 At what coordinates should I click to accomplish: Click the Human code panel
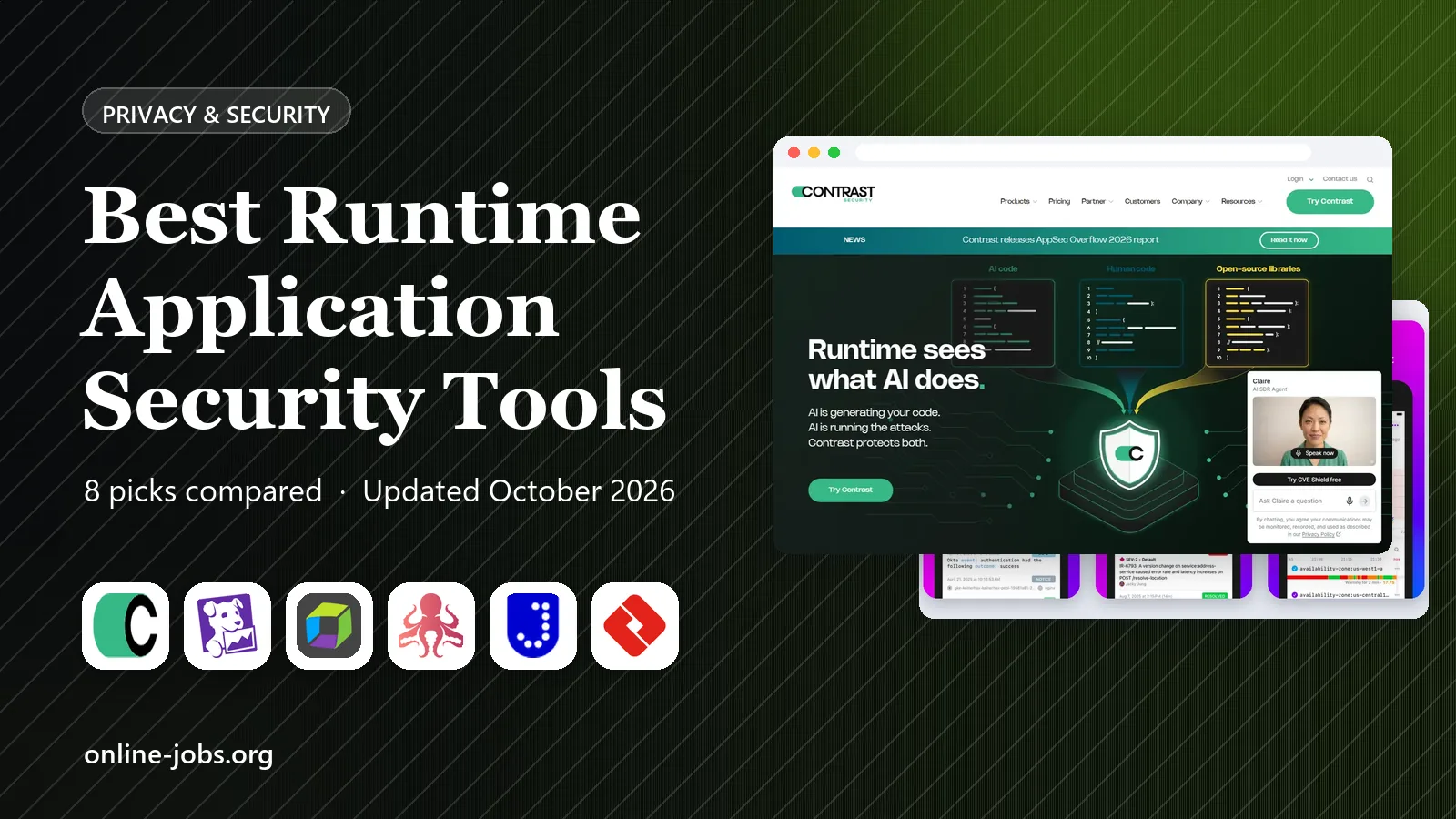(x=1130, y=323)
